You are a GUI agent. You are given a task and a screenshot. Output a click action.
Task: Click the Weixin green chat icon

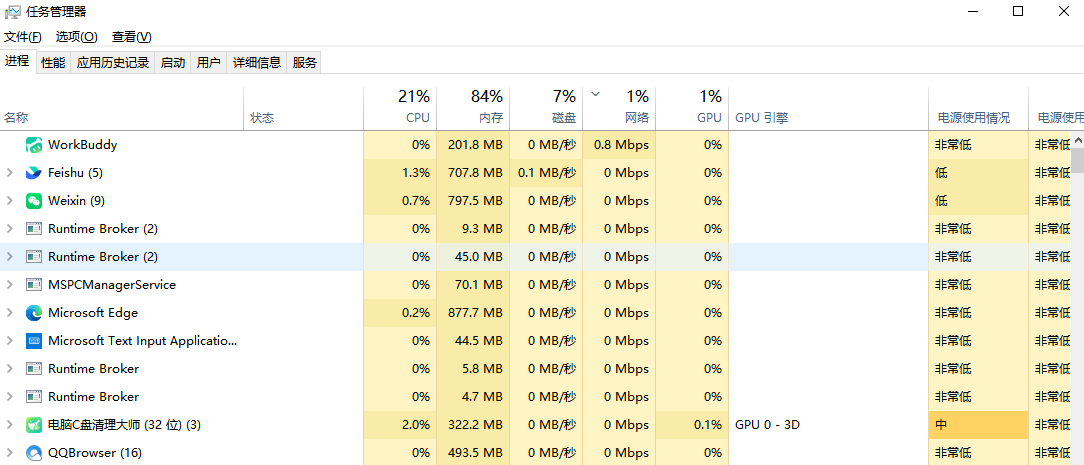(x=34, y=201)
